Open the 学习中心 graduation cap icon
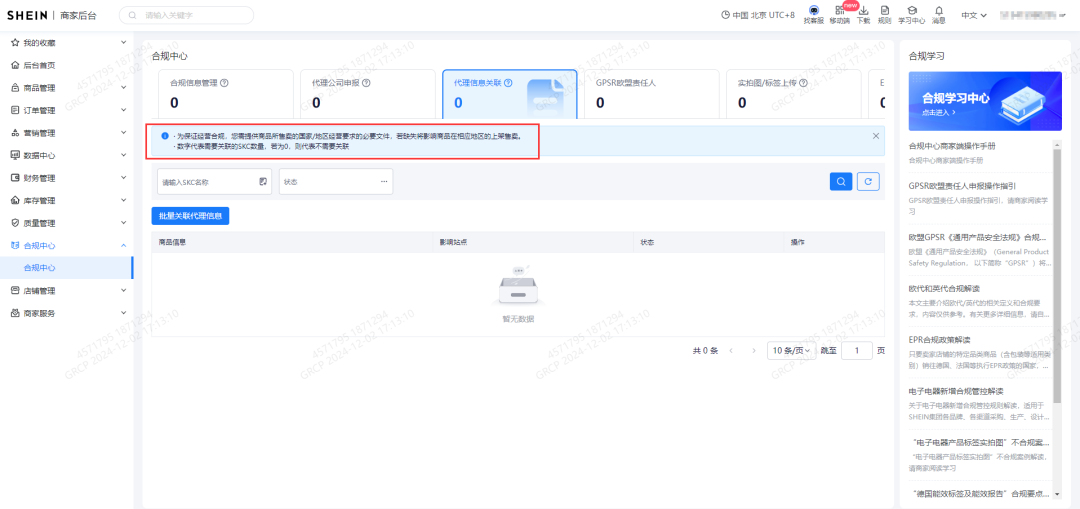The width and height of the screenshot is (1080, 509). 912,11
